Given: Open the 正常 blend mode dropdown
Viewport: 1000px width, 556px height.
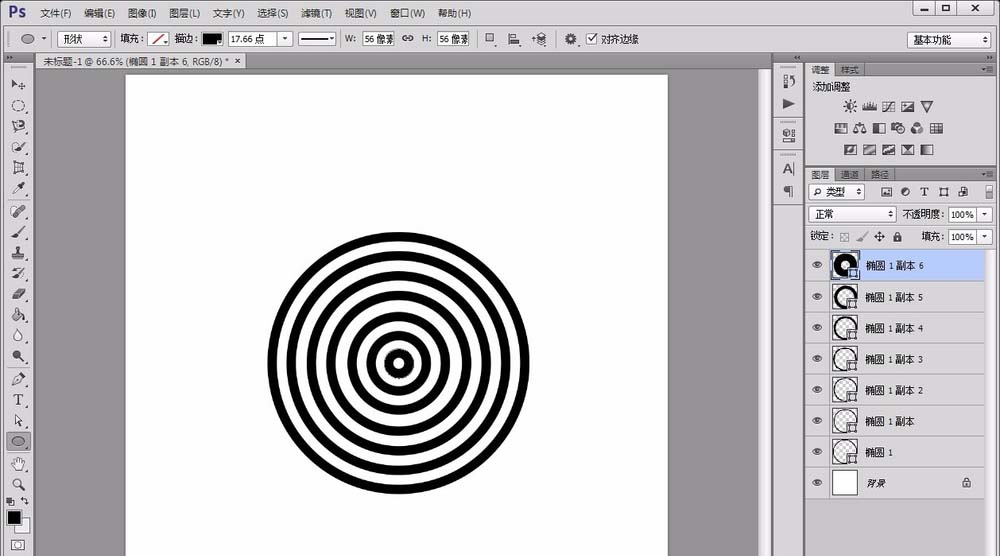Looking at the screenshot, I should [x=852, y=214].
